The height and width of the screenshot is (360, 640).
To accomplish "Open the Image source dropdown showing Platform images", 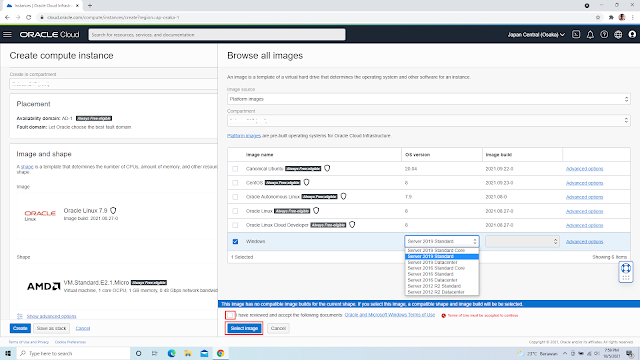I will click(x=429, y=99).
